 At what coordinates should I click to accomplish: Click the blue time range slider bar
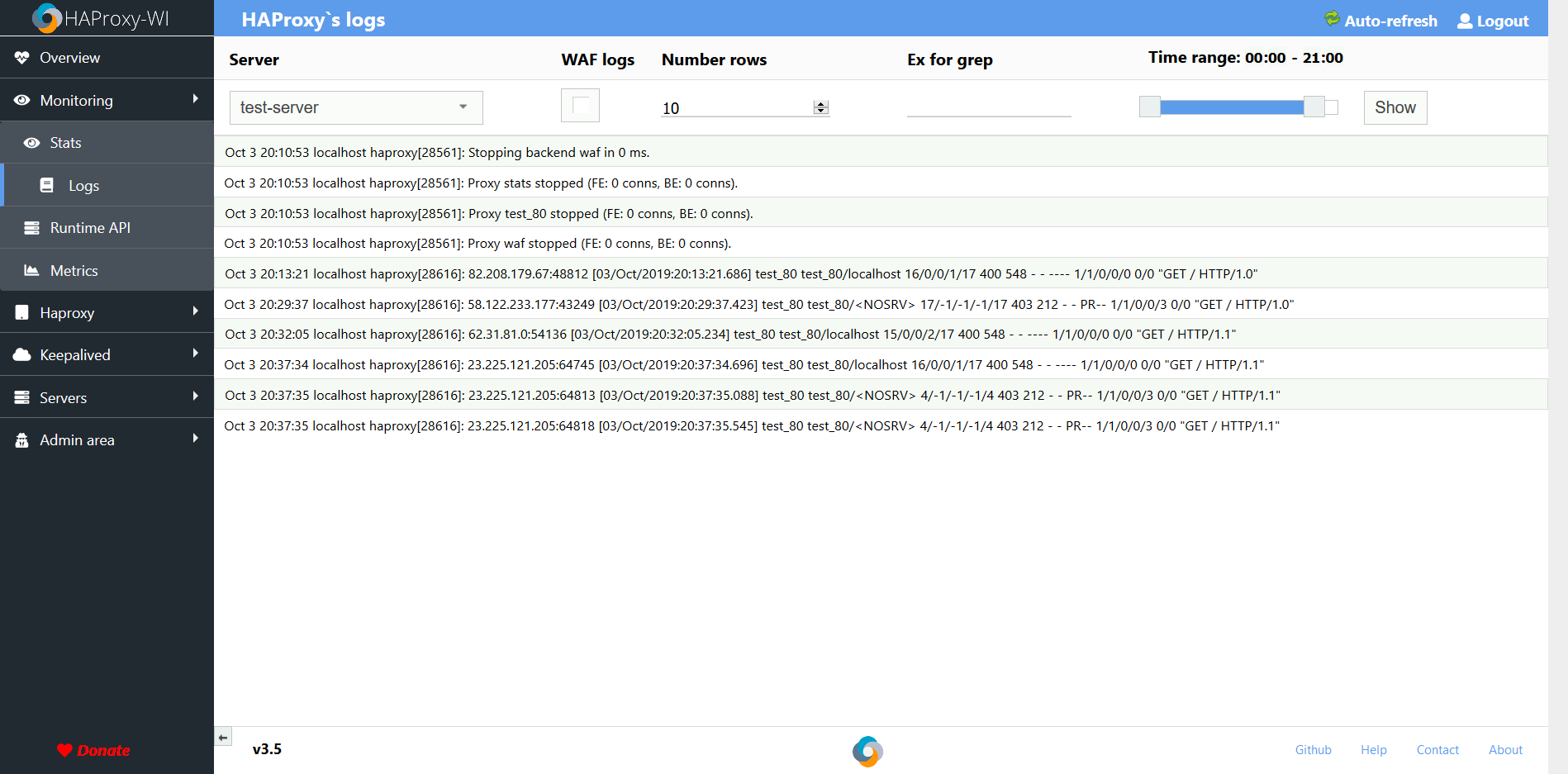1232,107
